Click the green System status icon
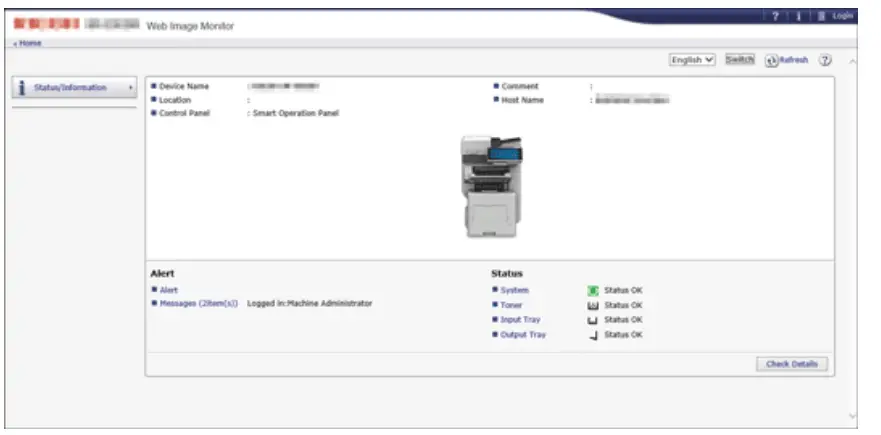This screenshot has height=435, width=881. tap(593, 291)
